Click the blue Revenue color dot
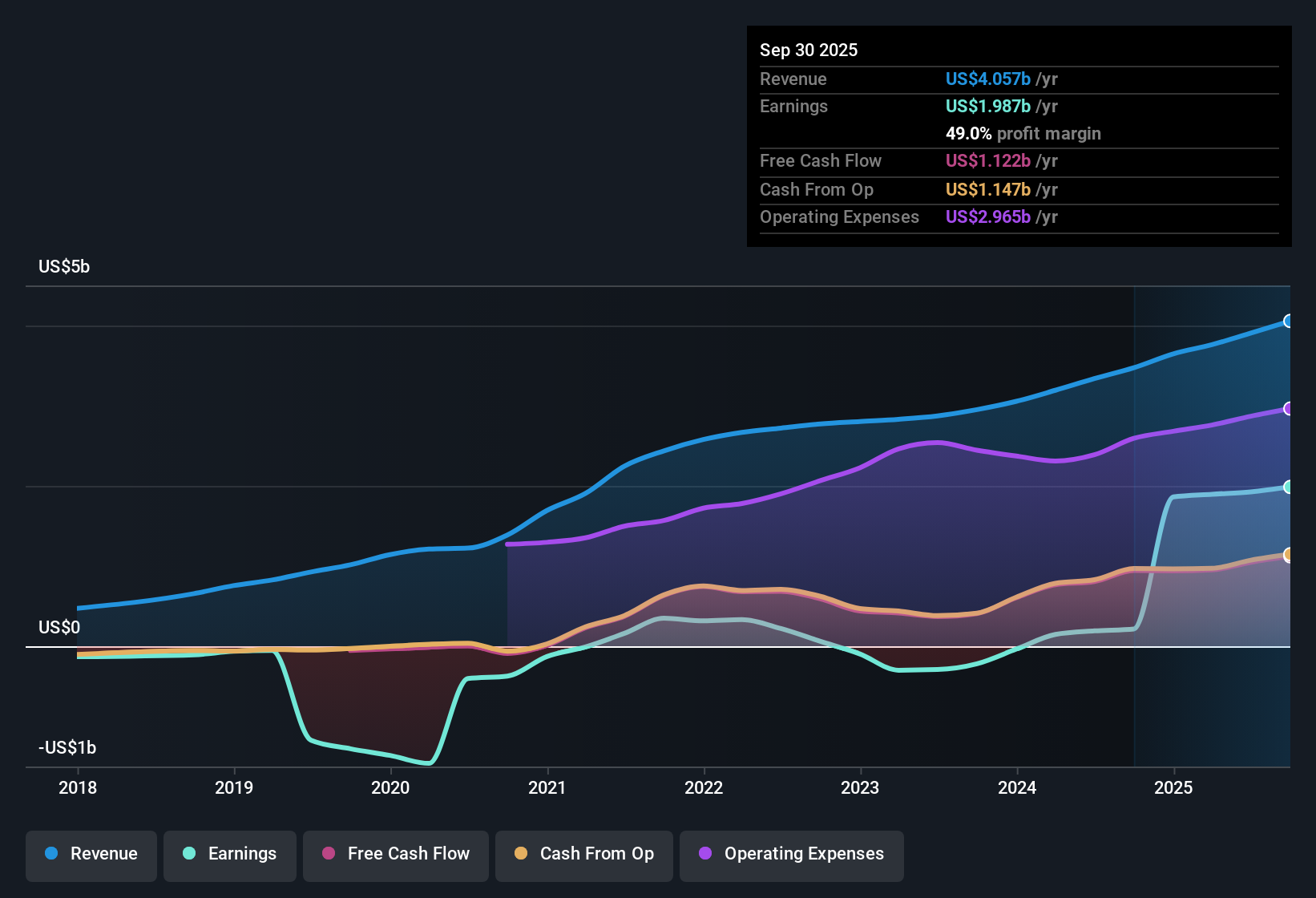The image size is (1316, 898). [51, 854]
